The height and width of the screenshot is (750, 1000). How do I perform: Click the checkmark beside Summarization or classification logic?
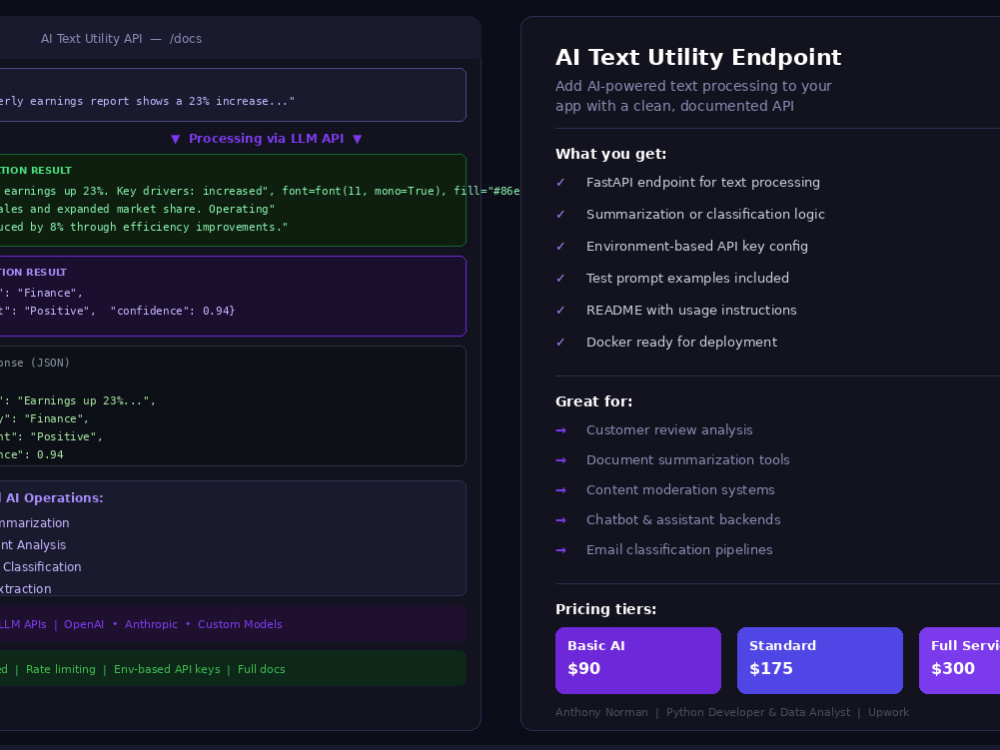(561, 214)
